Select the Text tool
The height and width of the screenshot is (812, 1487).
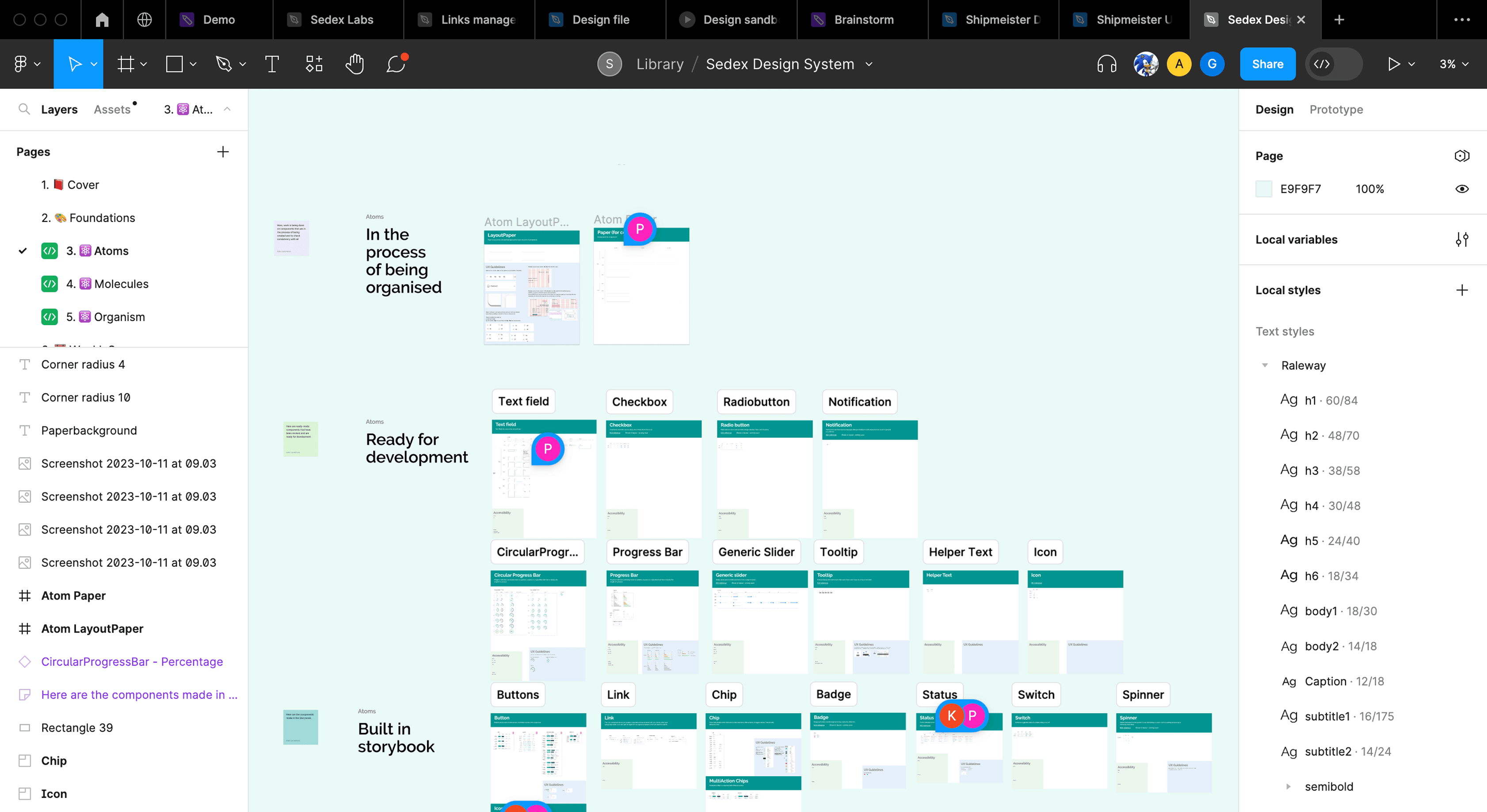point(272,64)
